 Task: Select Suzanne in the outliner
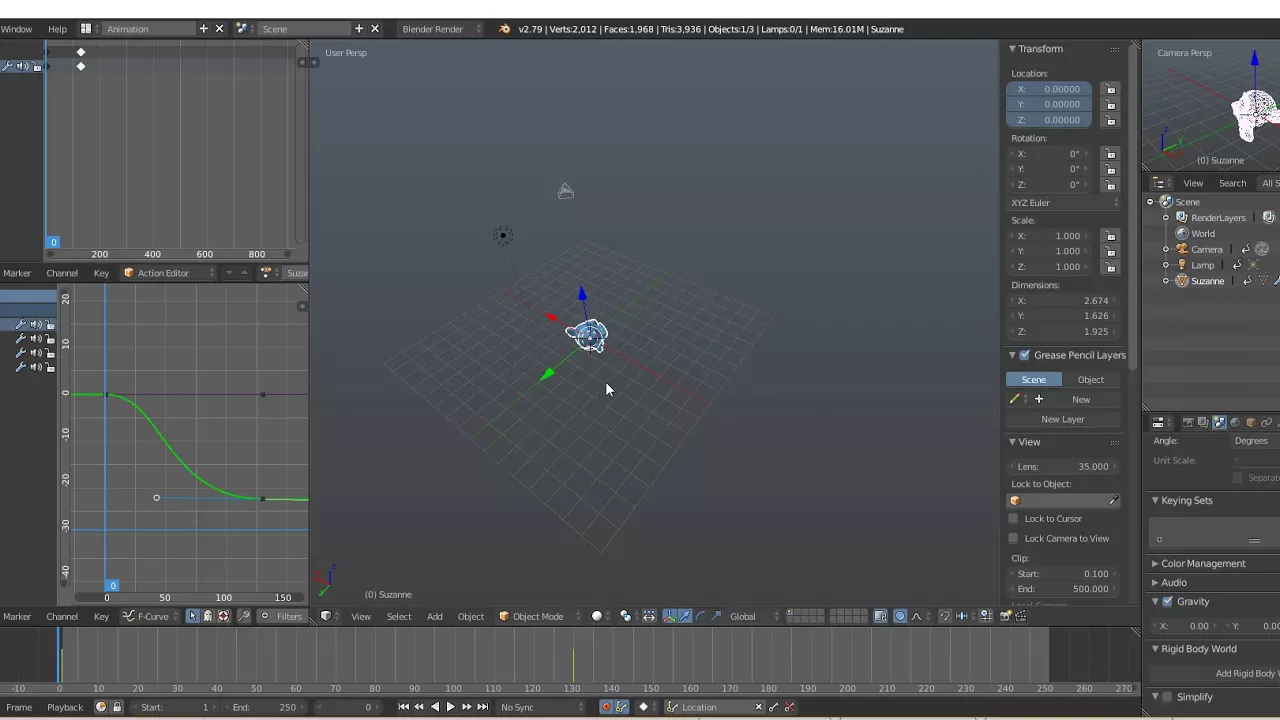coord(1207,281)
